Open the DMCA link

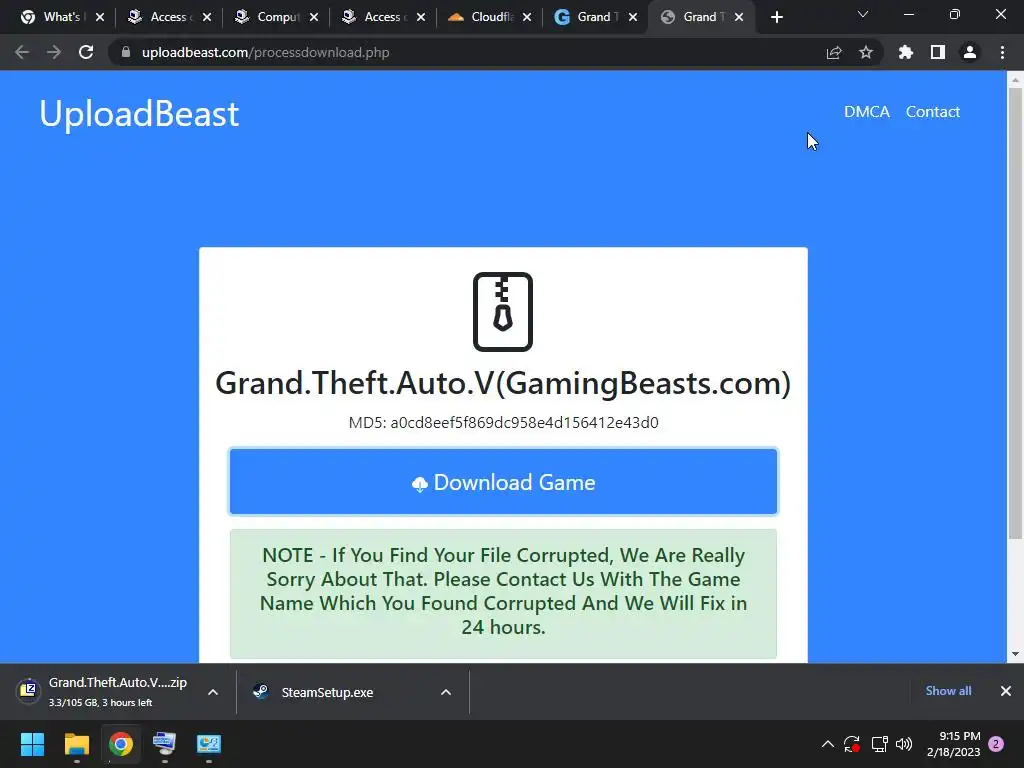(867, 112)
